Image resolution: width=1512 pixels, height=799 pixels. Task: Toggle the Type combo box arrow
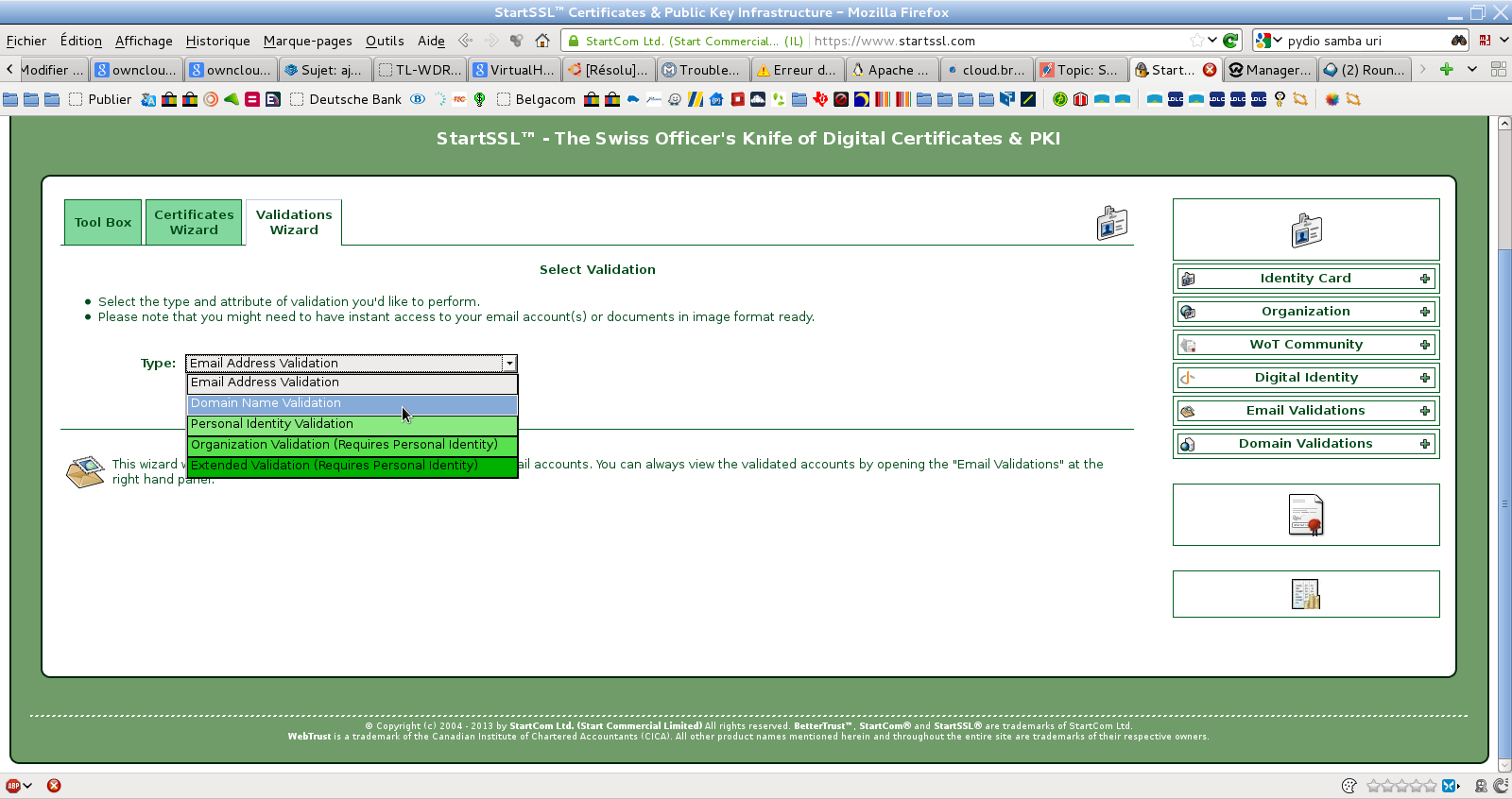click(509, 364)
